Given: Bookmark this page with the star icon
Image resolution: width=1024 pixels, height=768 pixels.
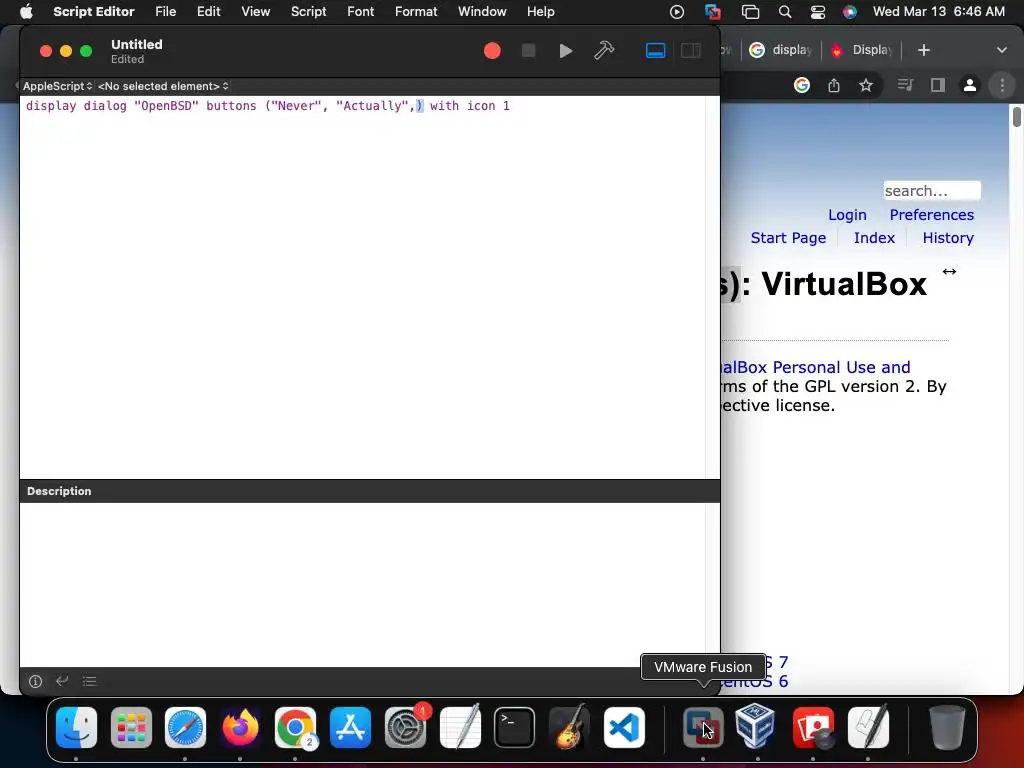Looking at the screenshot, I should pyautogui.click(x=866, y=85).
